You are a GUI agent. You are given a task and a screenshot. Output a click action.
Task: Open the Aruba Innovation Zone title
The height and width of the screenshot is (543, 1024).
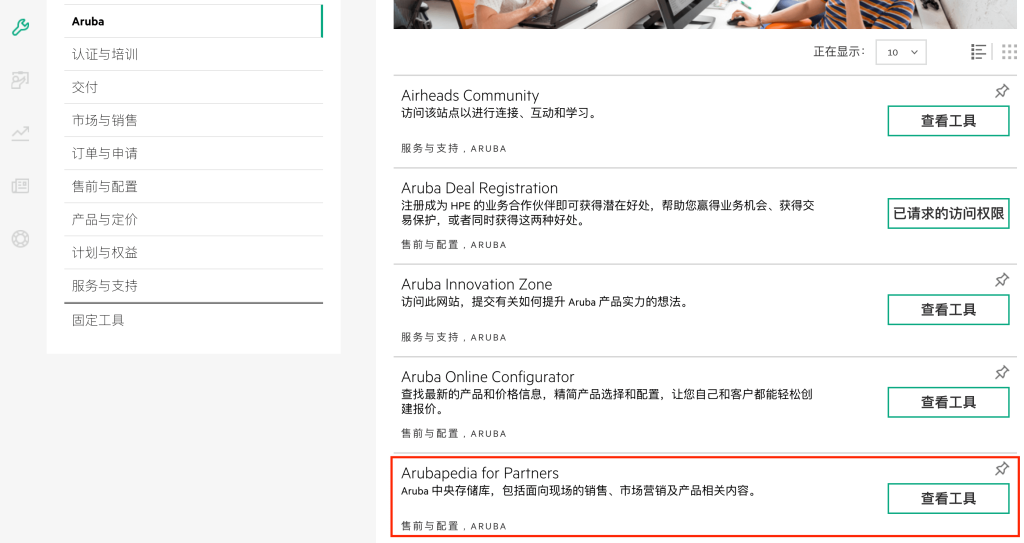(477, 284)
